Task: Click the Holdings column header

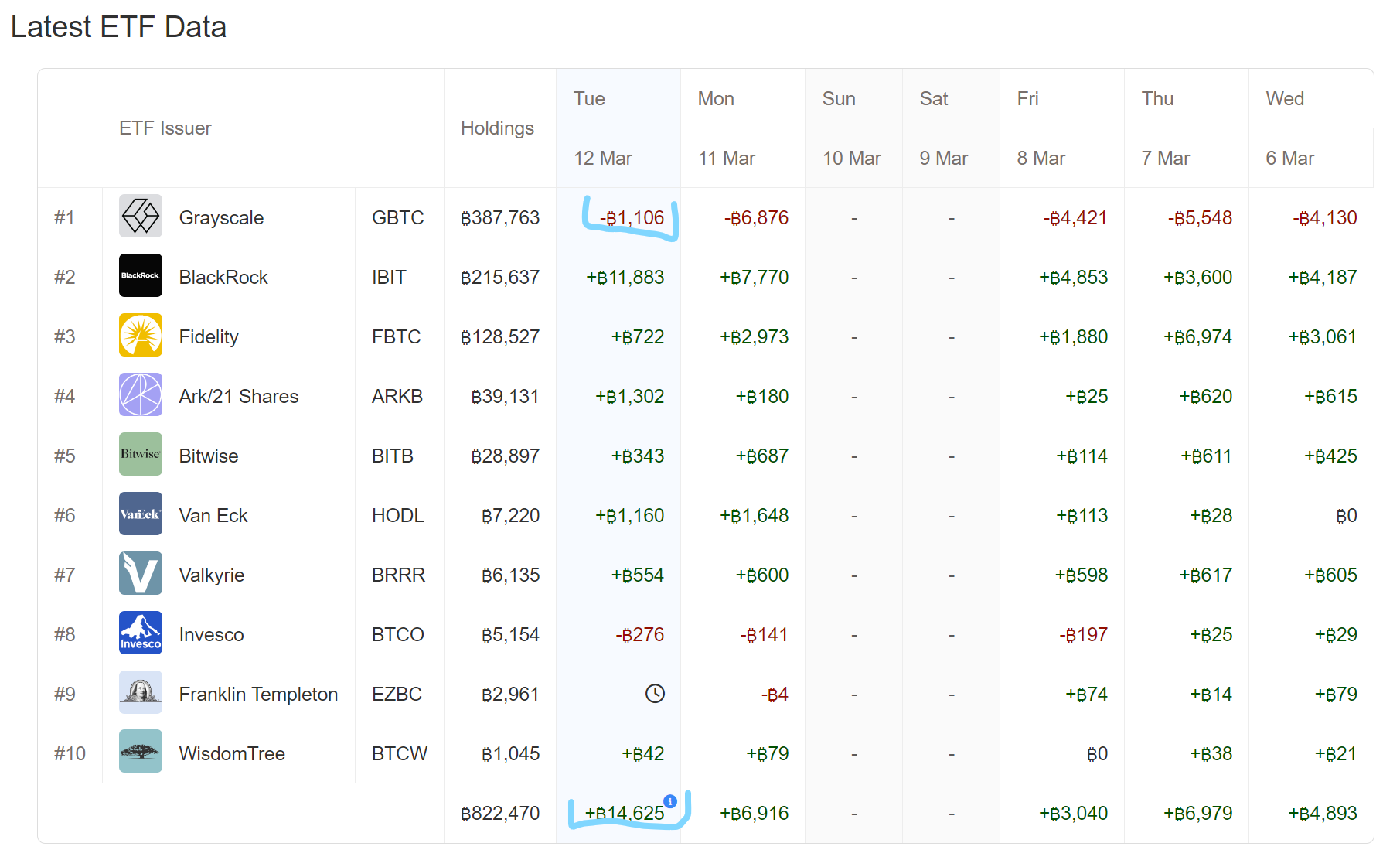Action: (x=497, y=128)
